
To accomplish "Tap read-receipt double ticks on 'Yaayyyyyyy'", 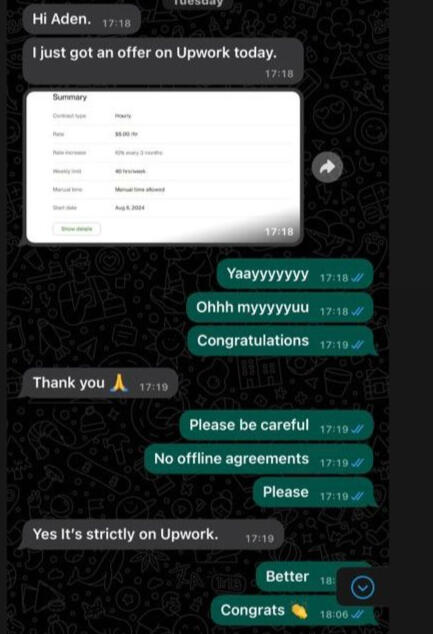I will coord(357,278).
